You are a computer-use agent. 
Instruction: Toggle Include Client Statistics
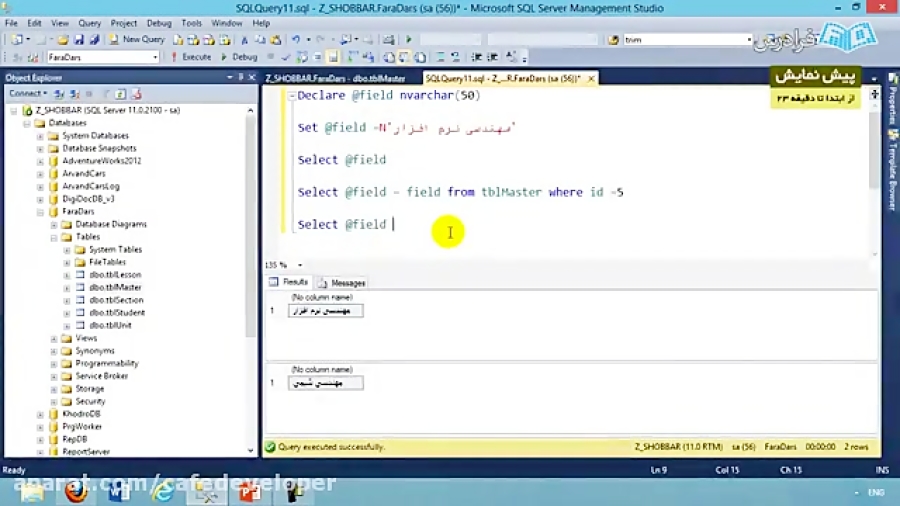click(369, 57)
